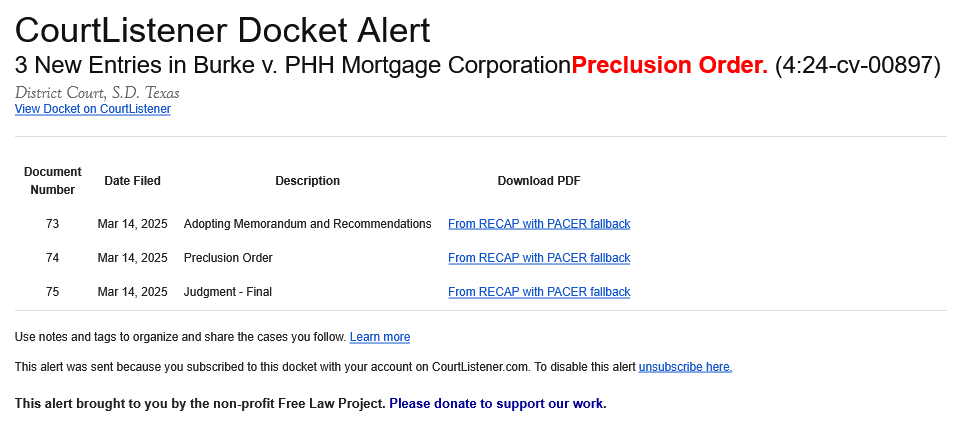Click the District Court, S.D. Texas subtitle
The height and width of the screenshot is (432, 963).
(x=97, y=93)
